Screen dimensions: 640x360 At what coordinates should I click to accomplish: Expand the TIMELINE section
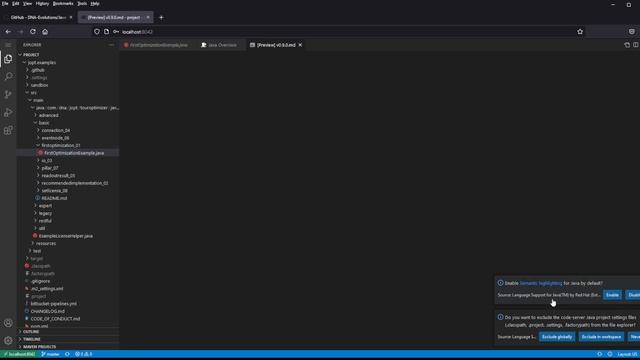coord(68,339)
